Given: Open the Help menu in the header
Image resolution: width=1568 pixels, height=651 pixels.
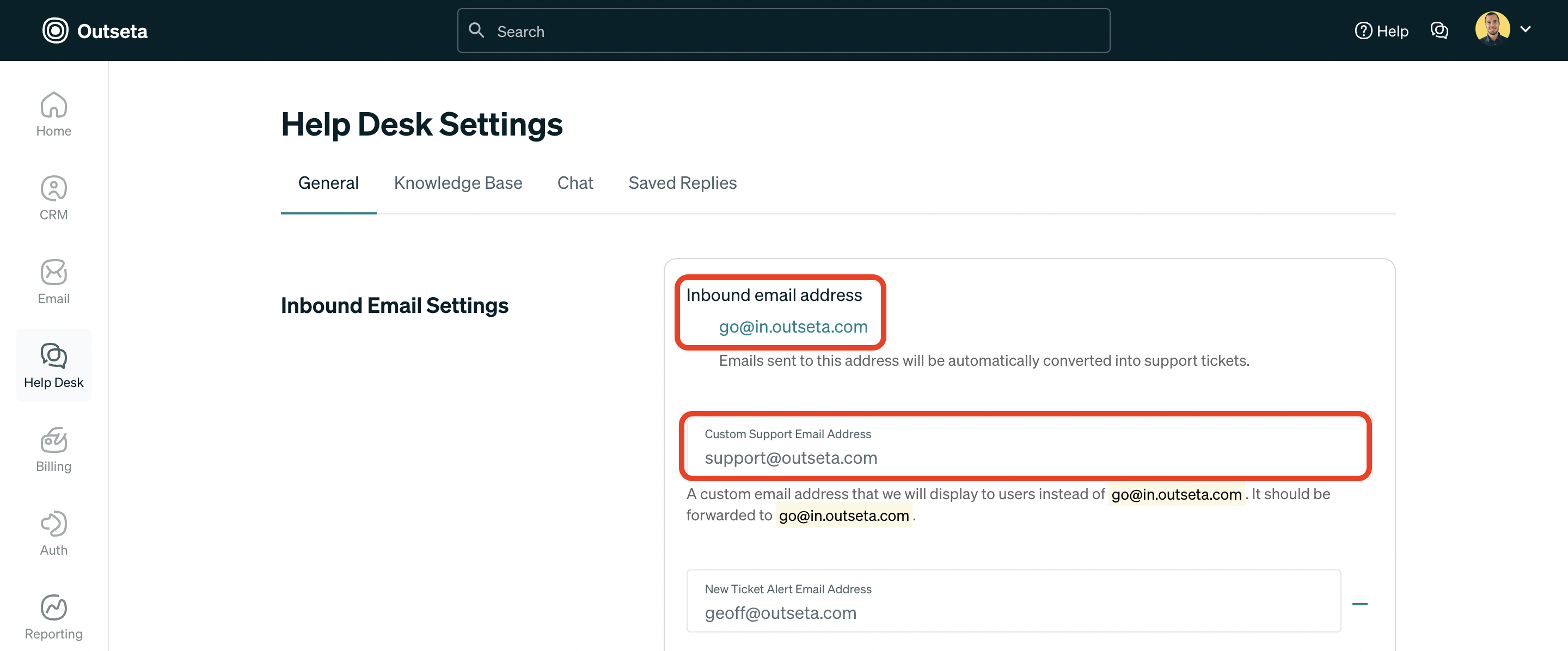Looking at the screenshot, I should pyautogui.click(x=1382, y=30).
